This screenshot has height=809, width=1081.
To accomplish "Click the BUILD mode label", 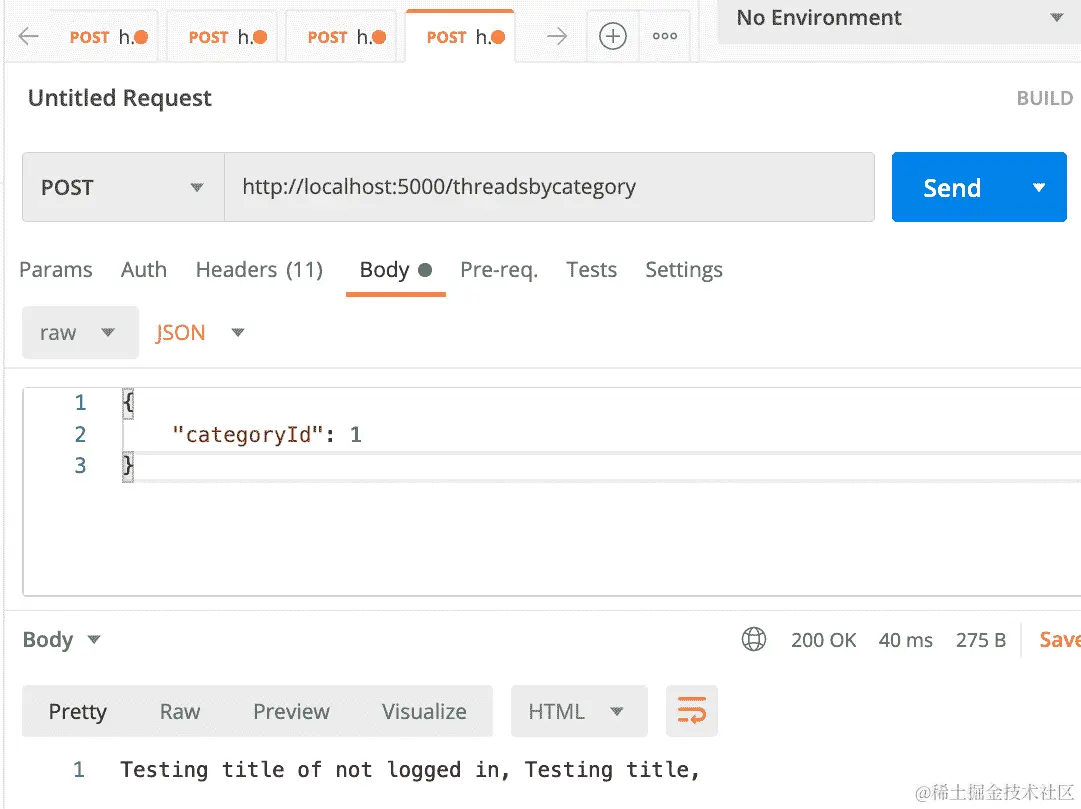I will [1044, 98].
